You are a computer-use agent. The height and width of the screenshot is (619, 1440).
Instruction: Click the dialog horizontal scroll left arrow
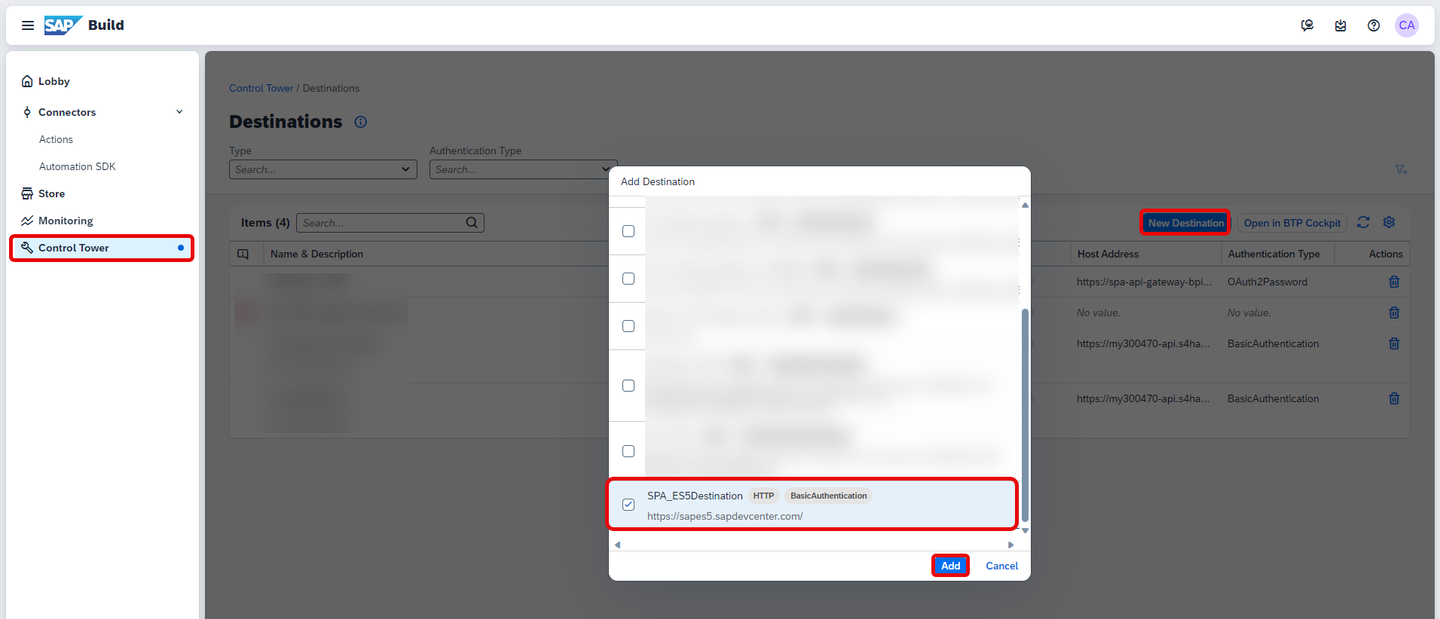click(617, 545)
